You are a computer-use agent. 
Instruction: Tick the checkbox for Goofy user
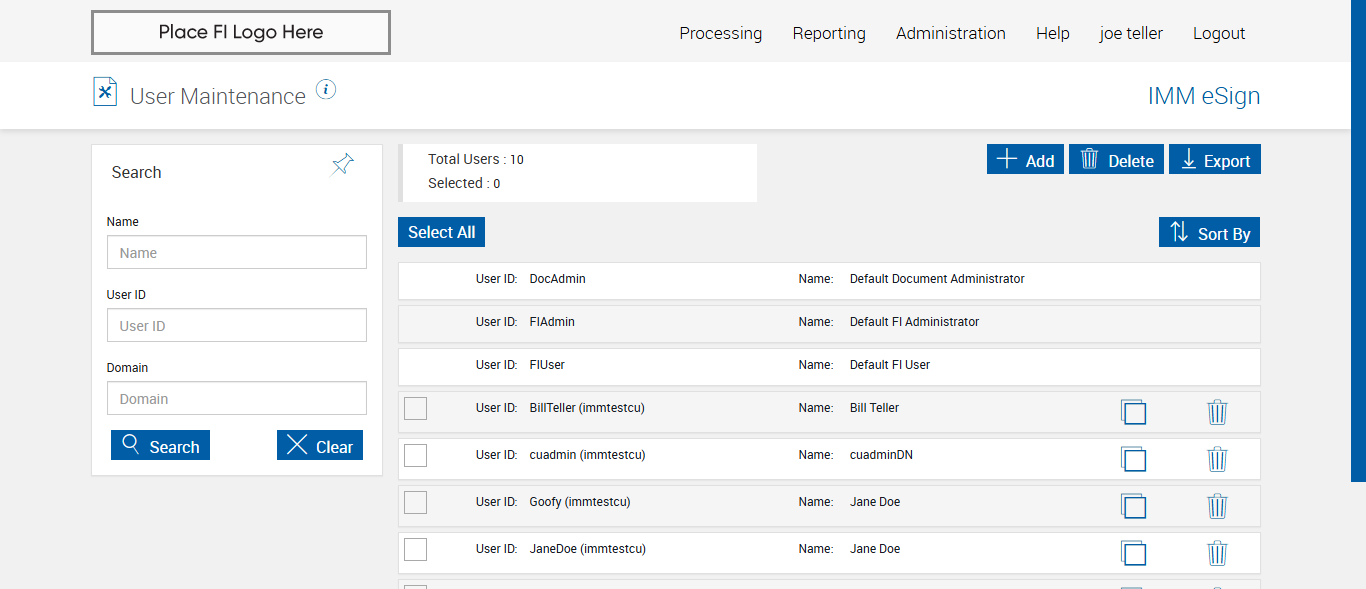pyautogui.click(x=415, y=502)
